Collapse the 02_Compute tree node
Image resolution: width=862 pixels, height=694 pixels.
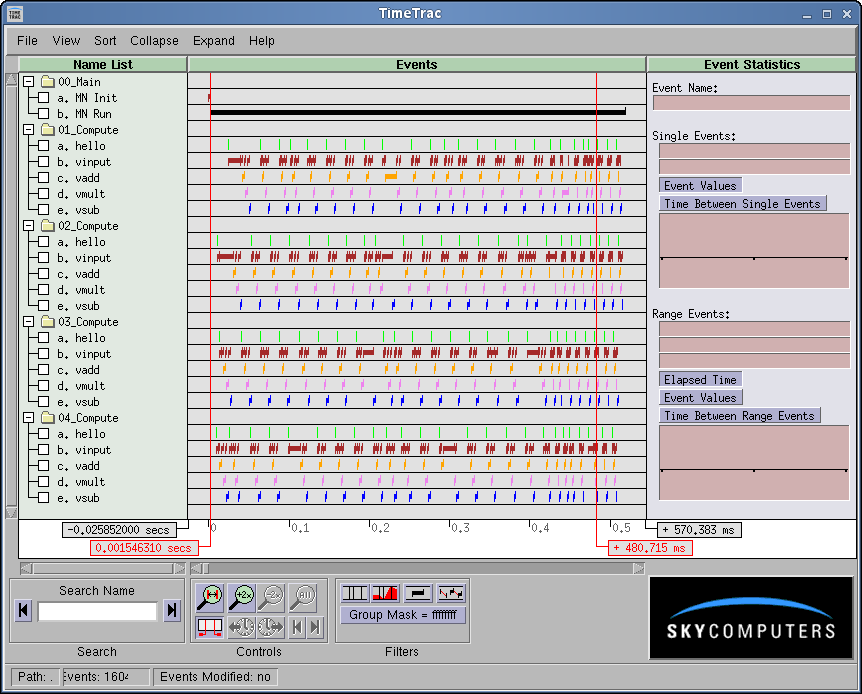click(x=29, y=225)
